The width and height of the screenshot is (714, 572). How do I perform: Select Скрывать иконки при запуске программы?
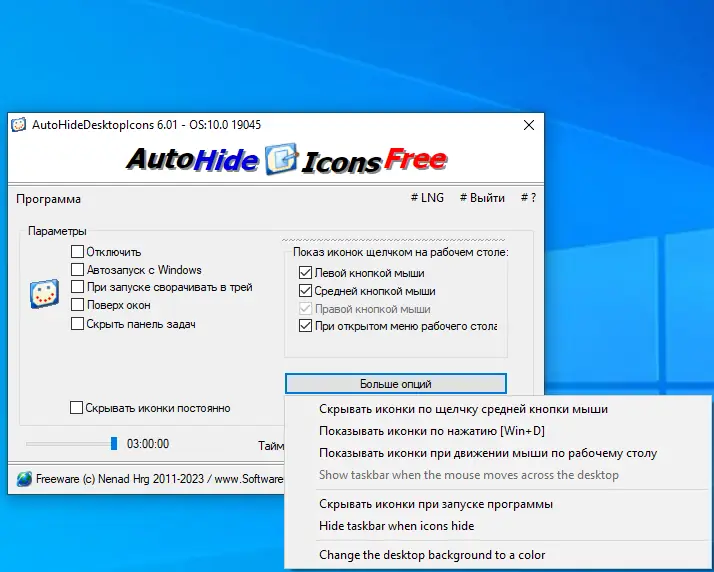pos(497,504)
